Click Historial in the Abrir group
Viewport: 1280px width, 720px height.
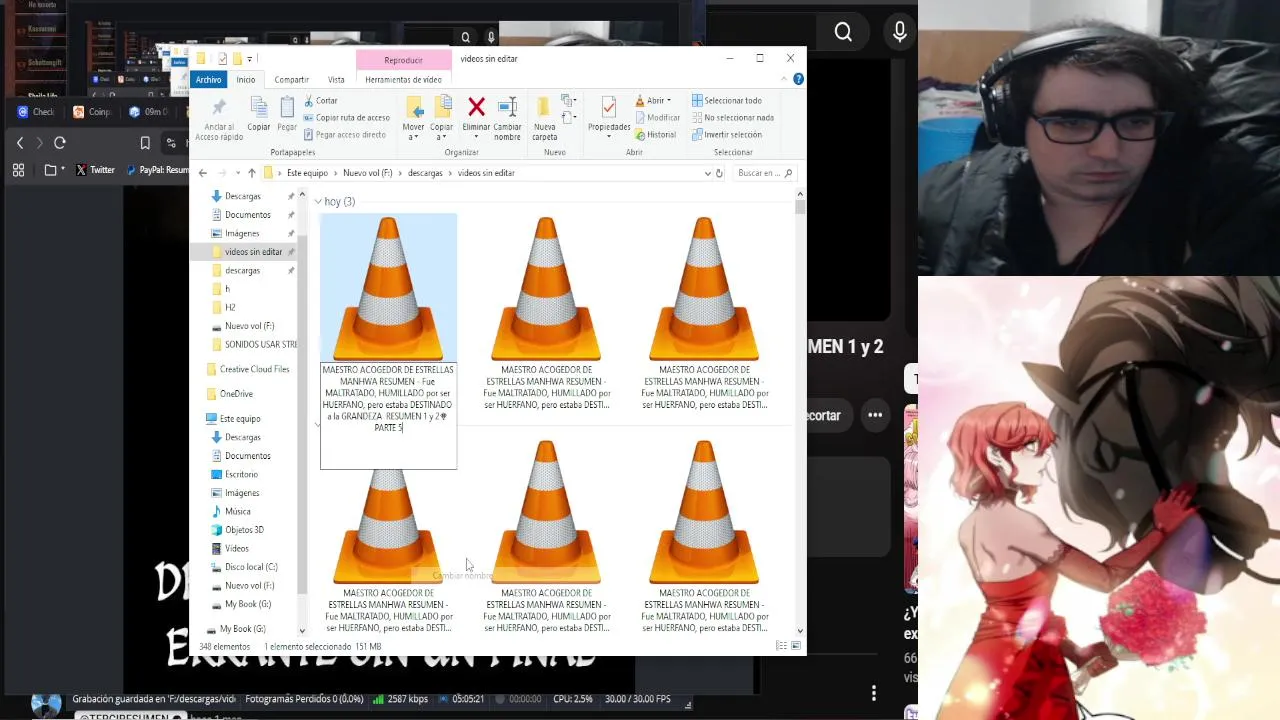tap(655, 135)
